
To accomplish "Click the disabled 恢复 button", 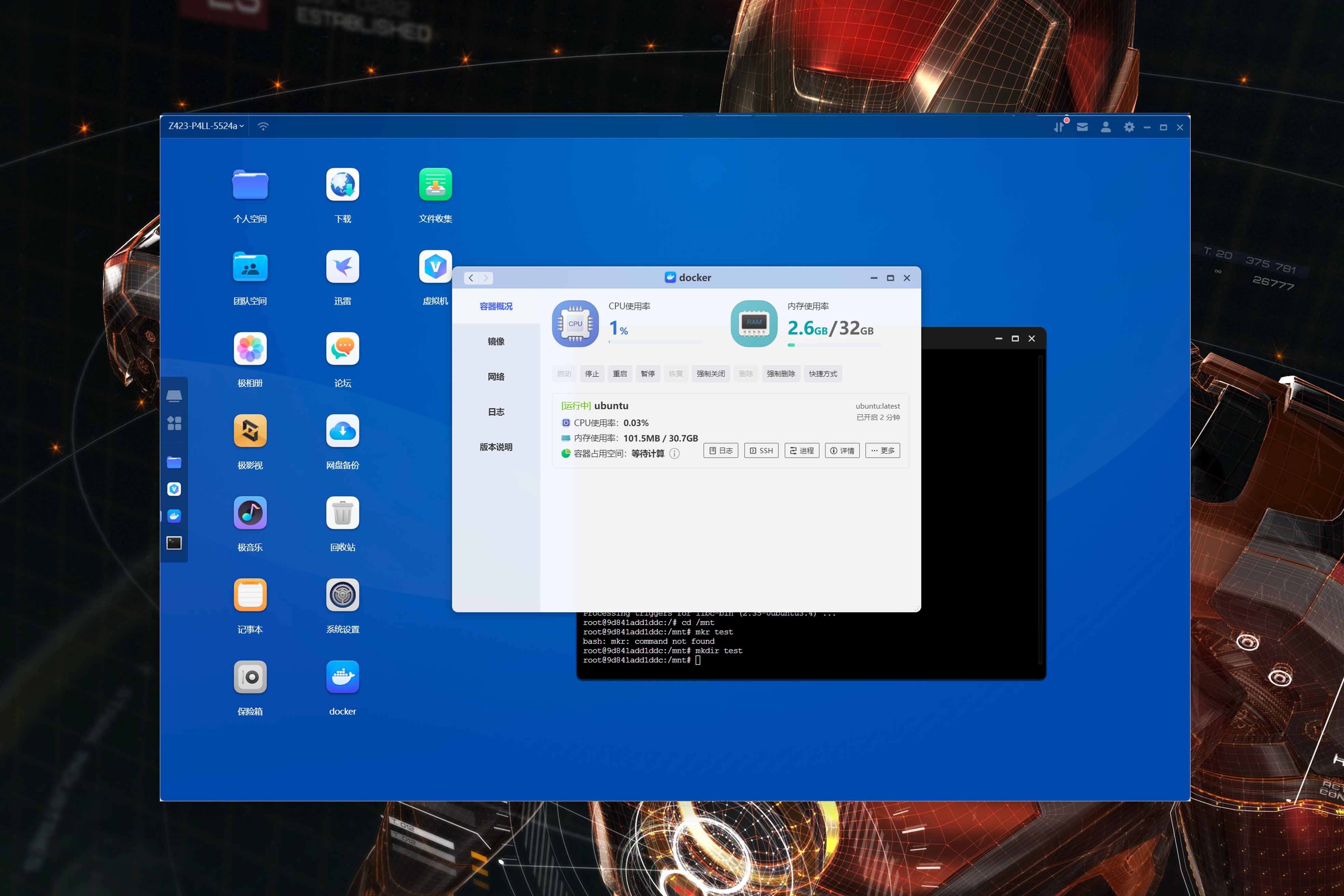I will point(676,374).
